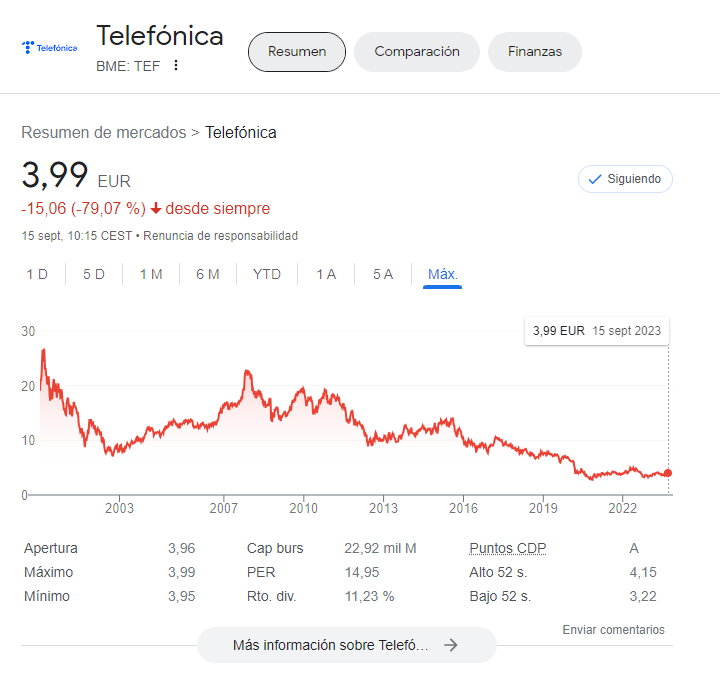Image resolution: width=720 pixels, height=697 pixels.
Task: Select the YTD chart range
Action: click(267, 275)
